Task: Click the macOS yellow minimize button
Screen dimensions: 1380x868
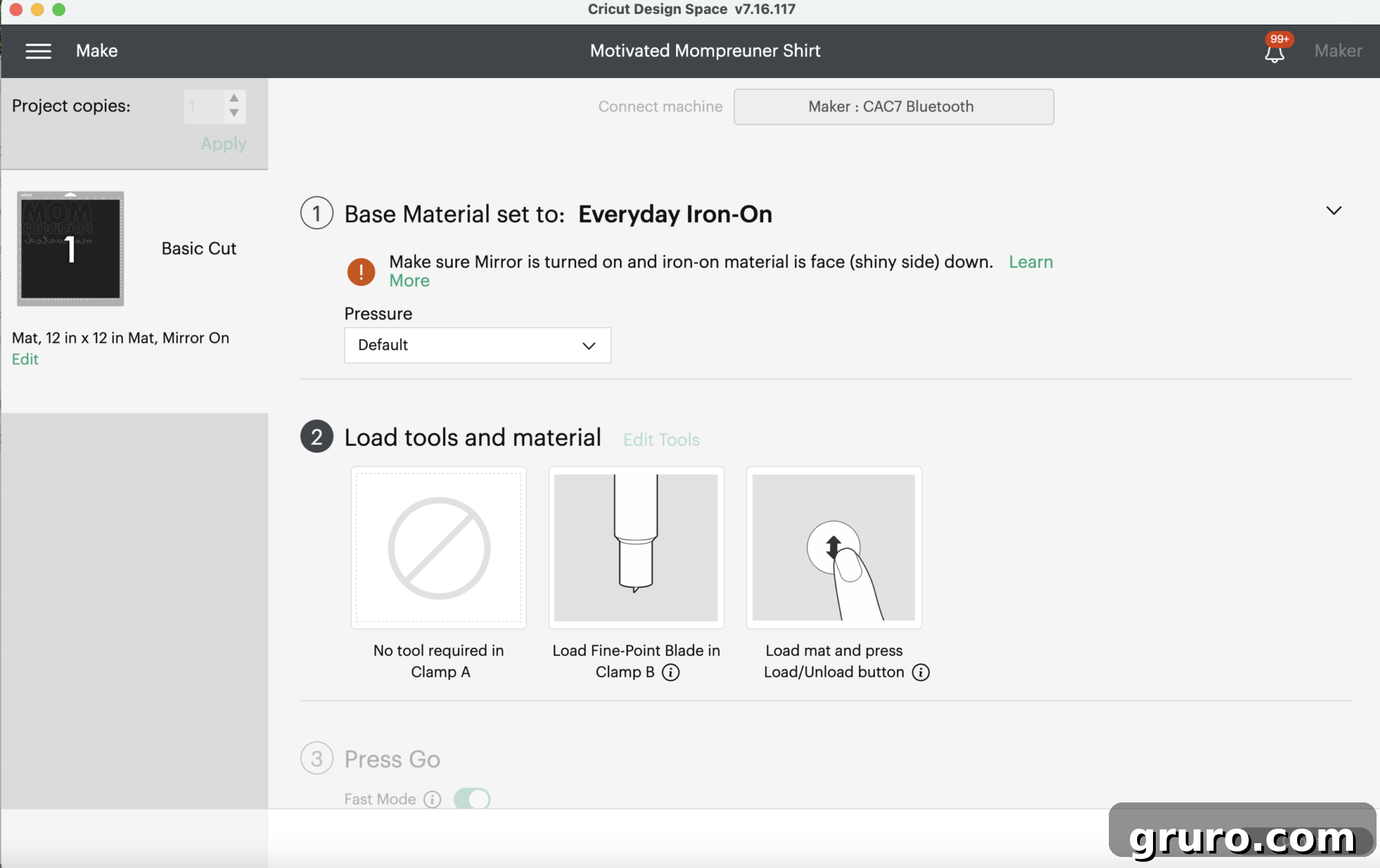Action: point(37,10)
